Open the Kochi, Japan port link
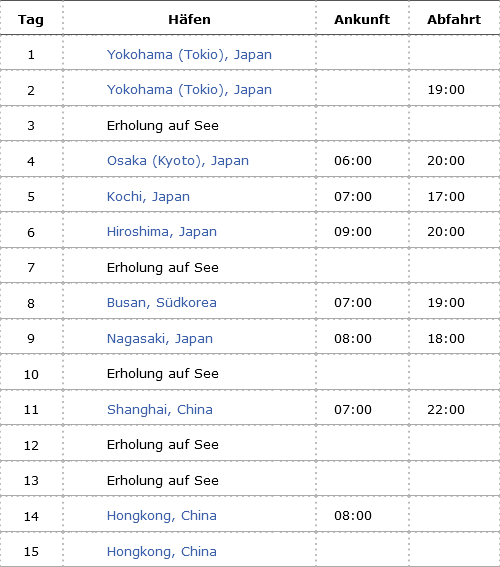 point(148,196)
